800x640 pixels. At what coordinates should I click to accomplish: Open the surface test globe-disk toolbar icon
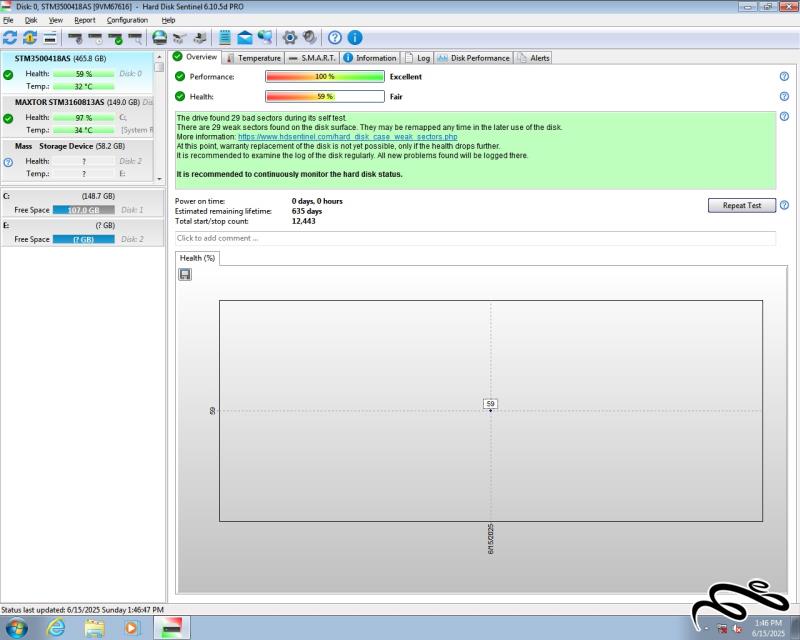point(160,38)
